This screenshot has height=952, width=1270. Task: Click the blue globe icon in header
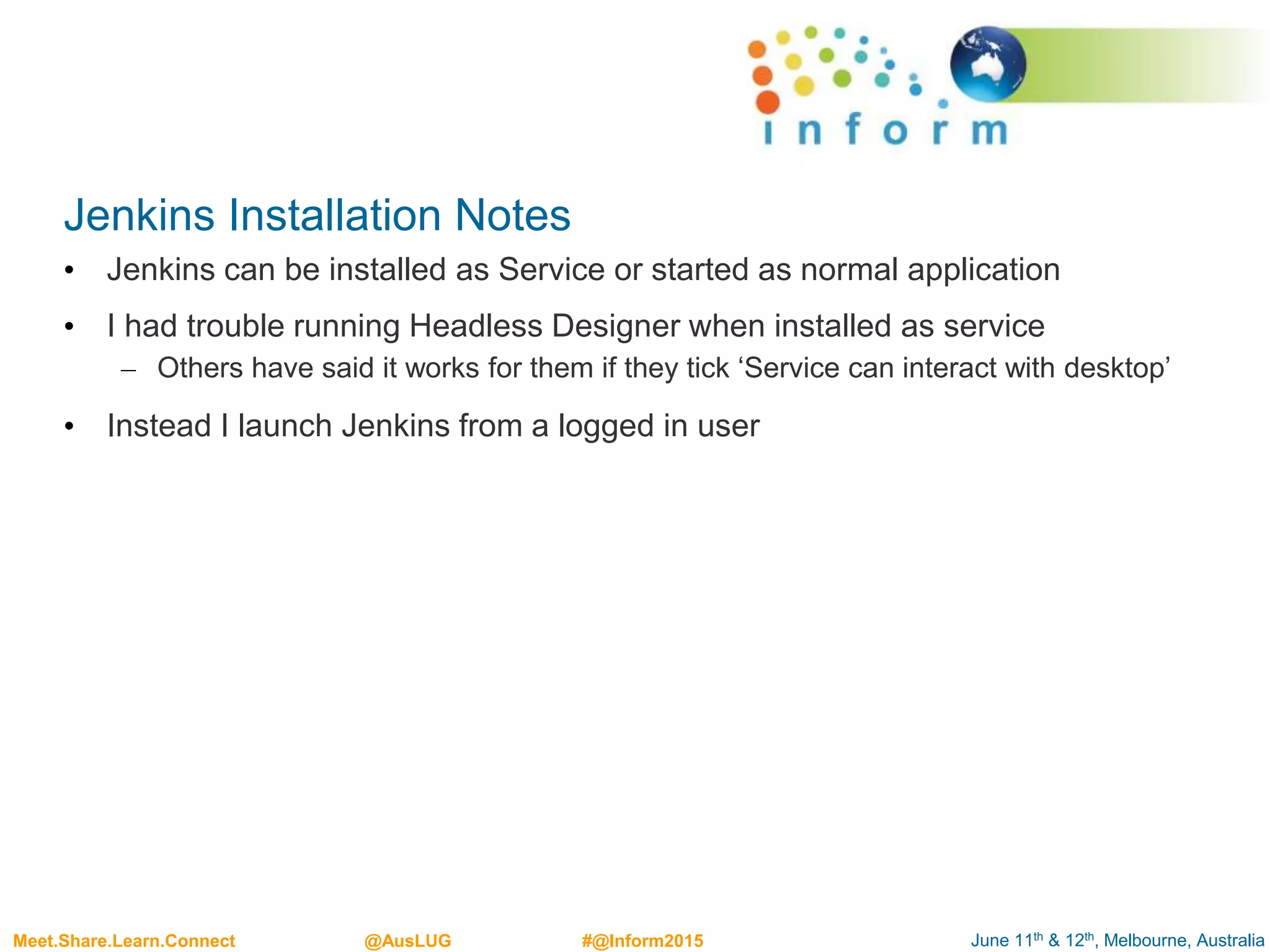pyautogui.click(x=988, y=64)
